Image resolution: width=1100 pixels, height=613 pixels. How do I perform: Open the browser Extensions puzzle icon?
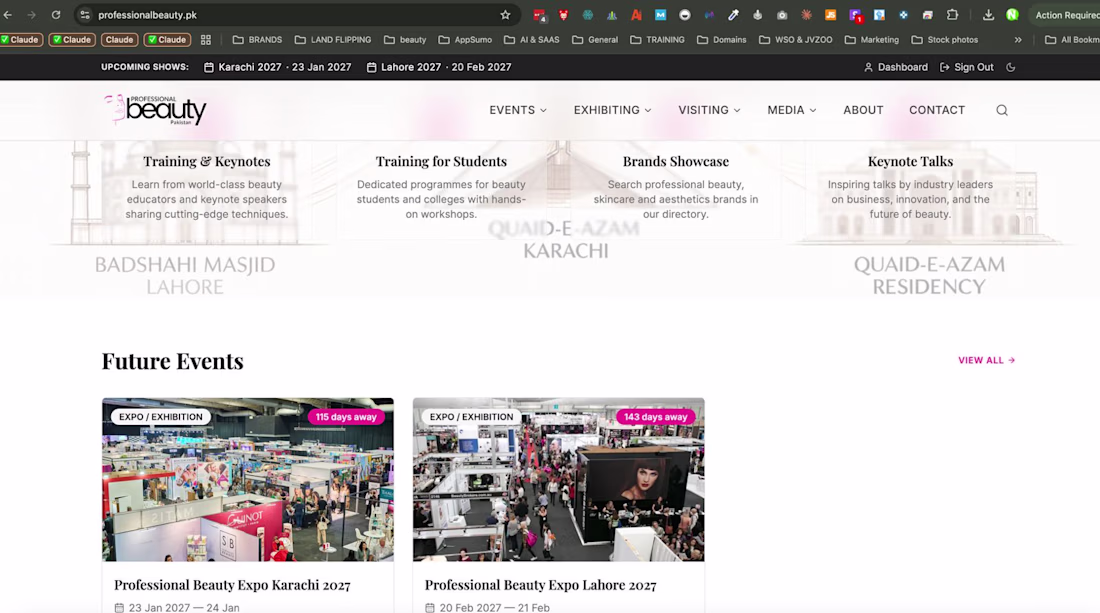click(952, 15)
